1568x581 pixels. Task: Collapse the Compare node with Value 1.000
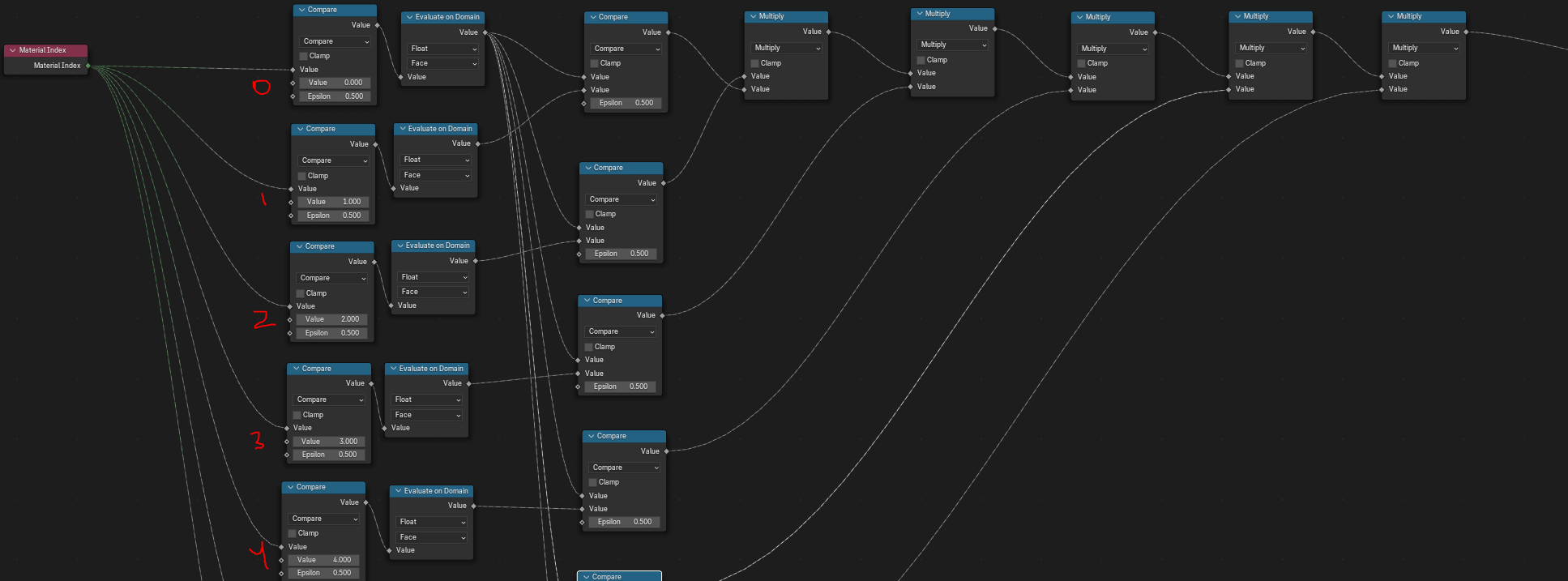point(299,129)
